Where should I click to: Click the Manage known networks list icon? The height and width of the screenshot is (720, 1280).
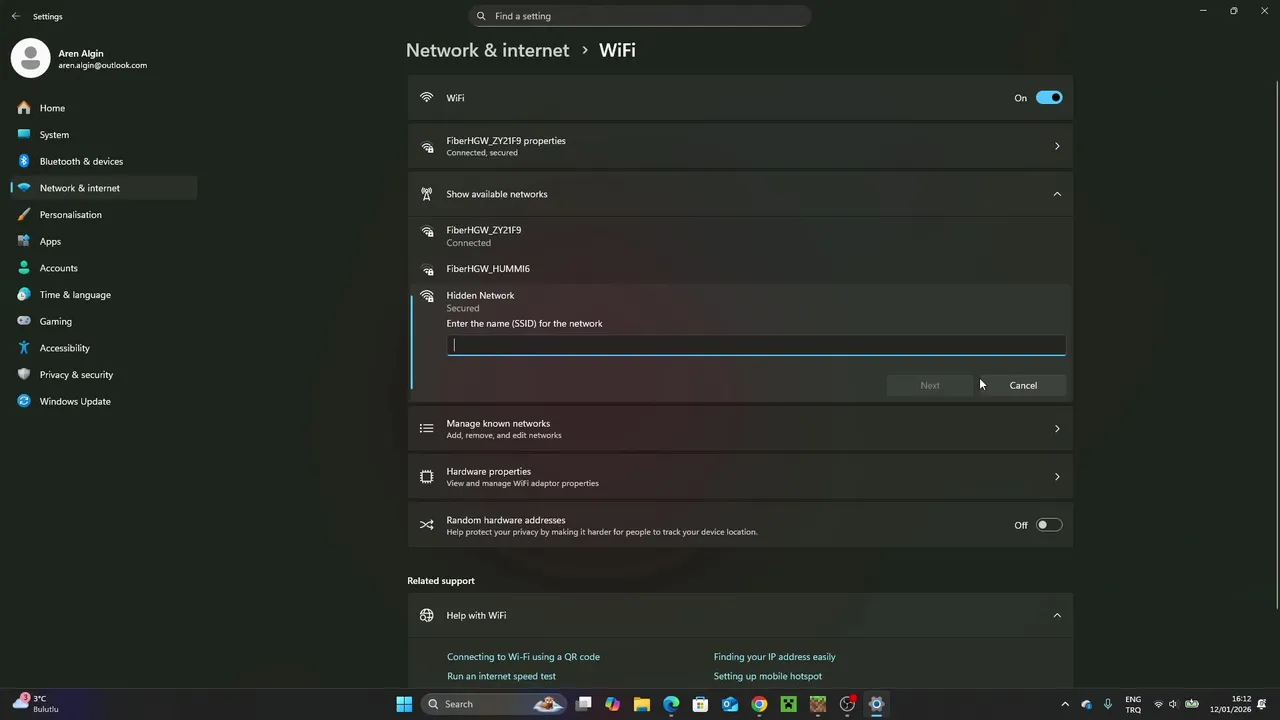pyautogui.click(x=427, y=429)
